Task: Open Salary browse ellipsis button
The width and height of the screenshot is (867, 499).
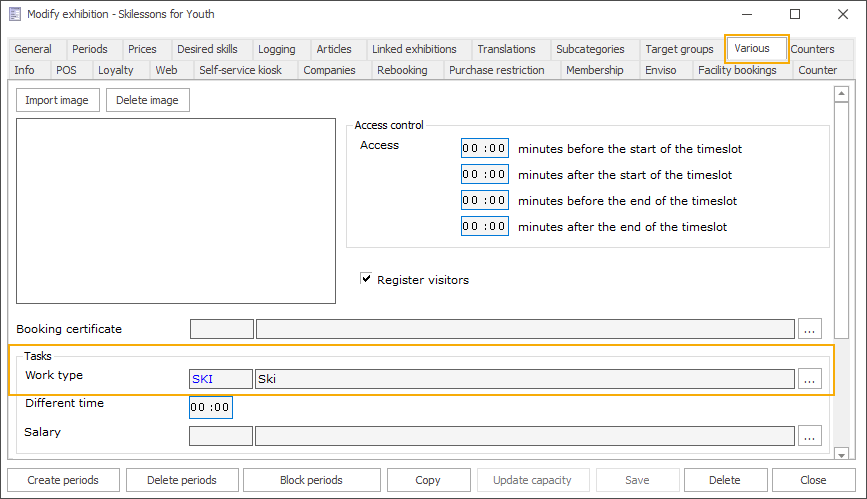Action: point(810,435)
